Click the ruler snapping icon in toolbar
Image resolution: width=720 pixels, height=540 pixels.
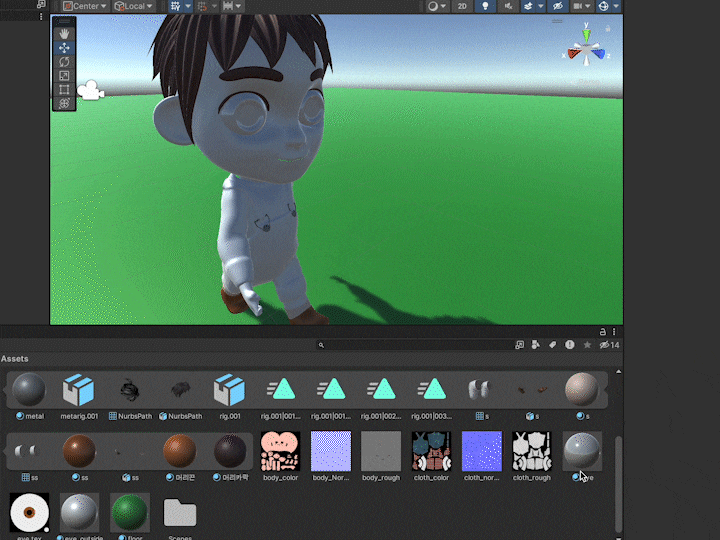pos(228,6)
